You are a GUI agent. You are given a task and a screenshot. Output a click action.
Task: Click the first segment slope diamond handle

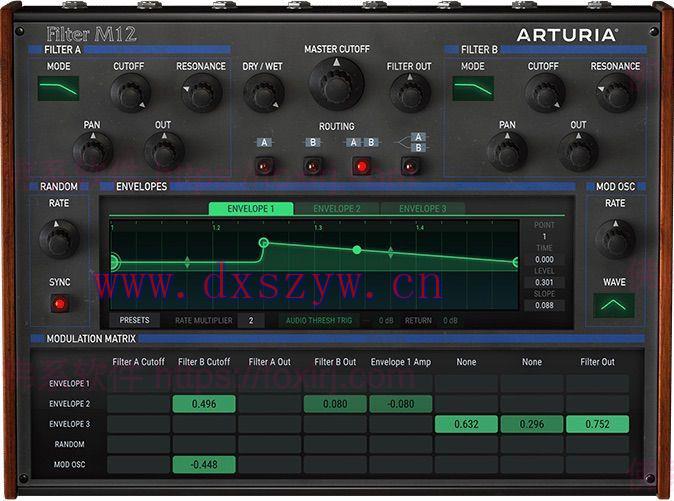187,262
